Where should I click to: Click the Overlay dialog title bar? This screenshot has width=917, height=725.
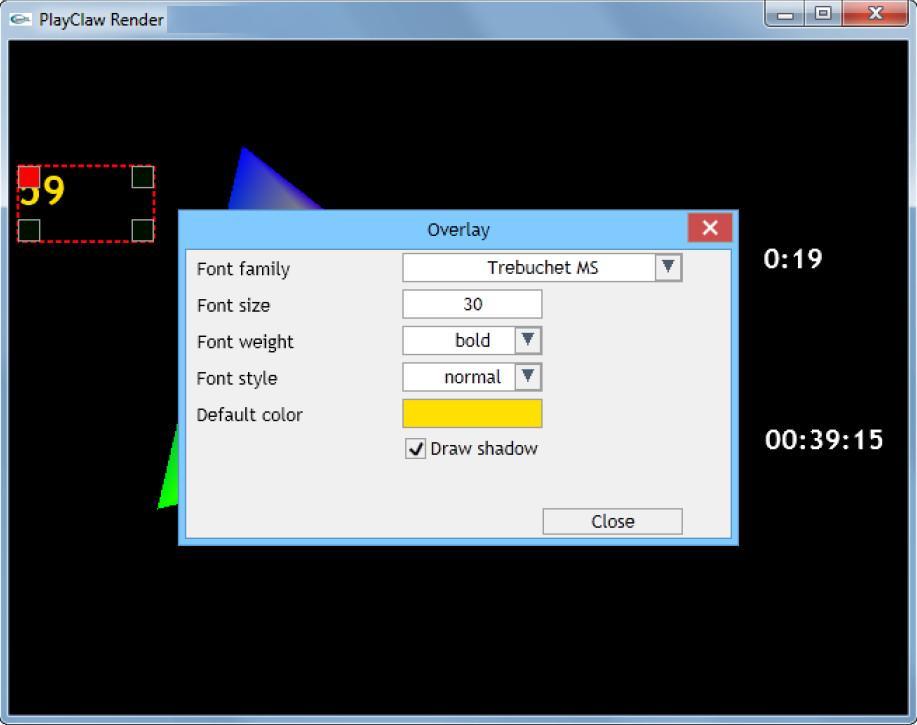click(x=458, y=229)
